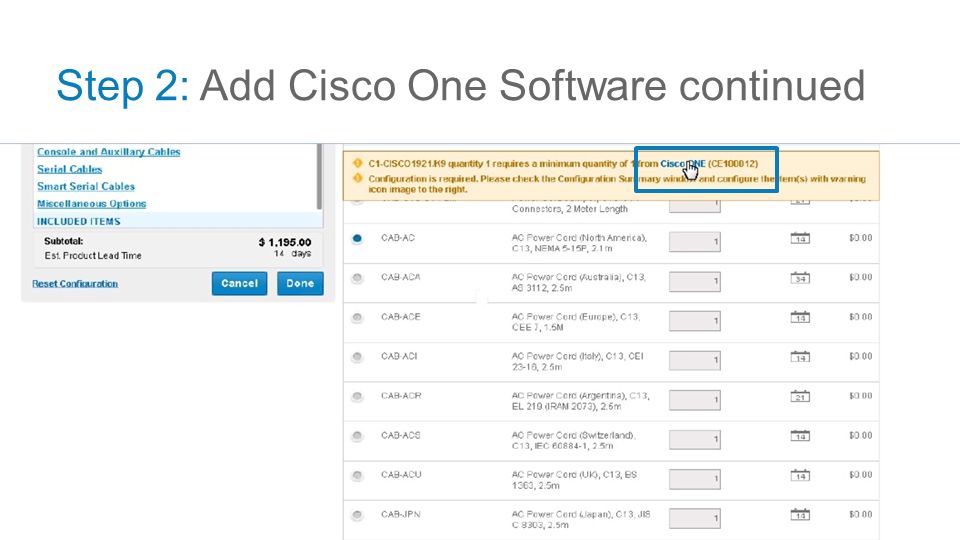
Task: Click 'AC Power Cord (Italy)' description
Action: click(577, 361)
